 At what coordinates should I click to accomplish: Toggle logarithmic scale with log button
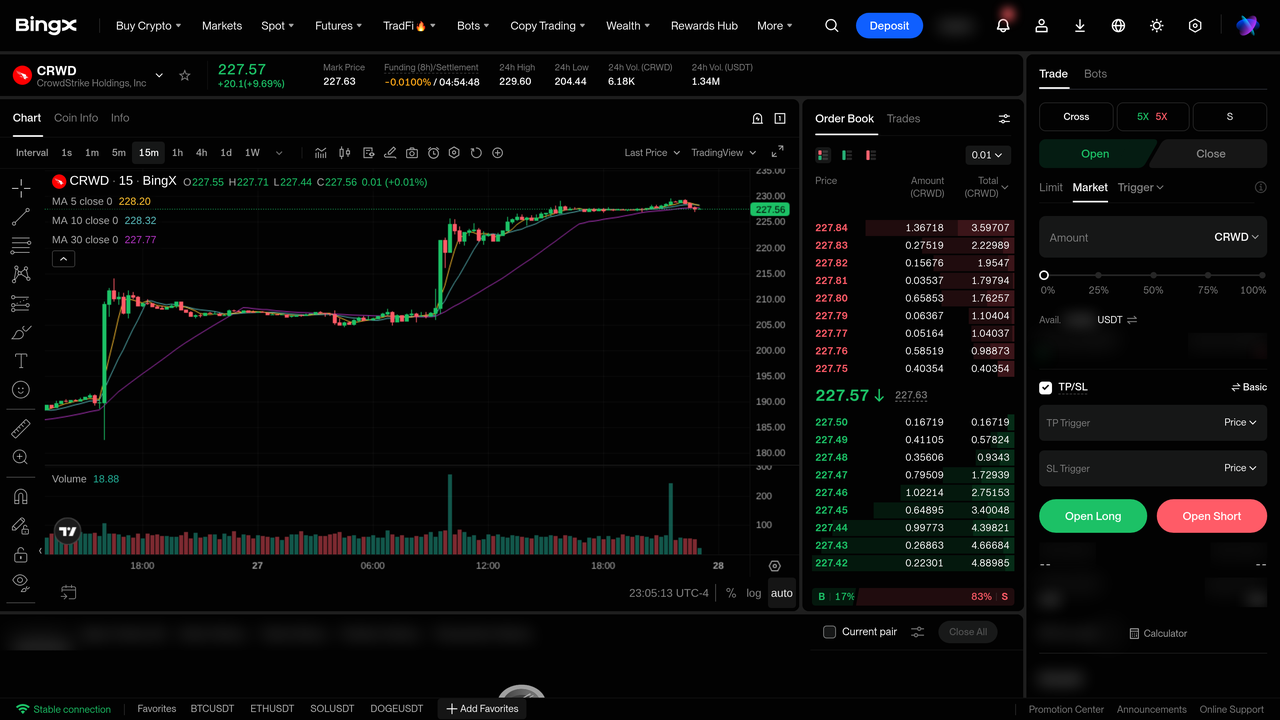(754, 593)
